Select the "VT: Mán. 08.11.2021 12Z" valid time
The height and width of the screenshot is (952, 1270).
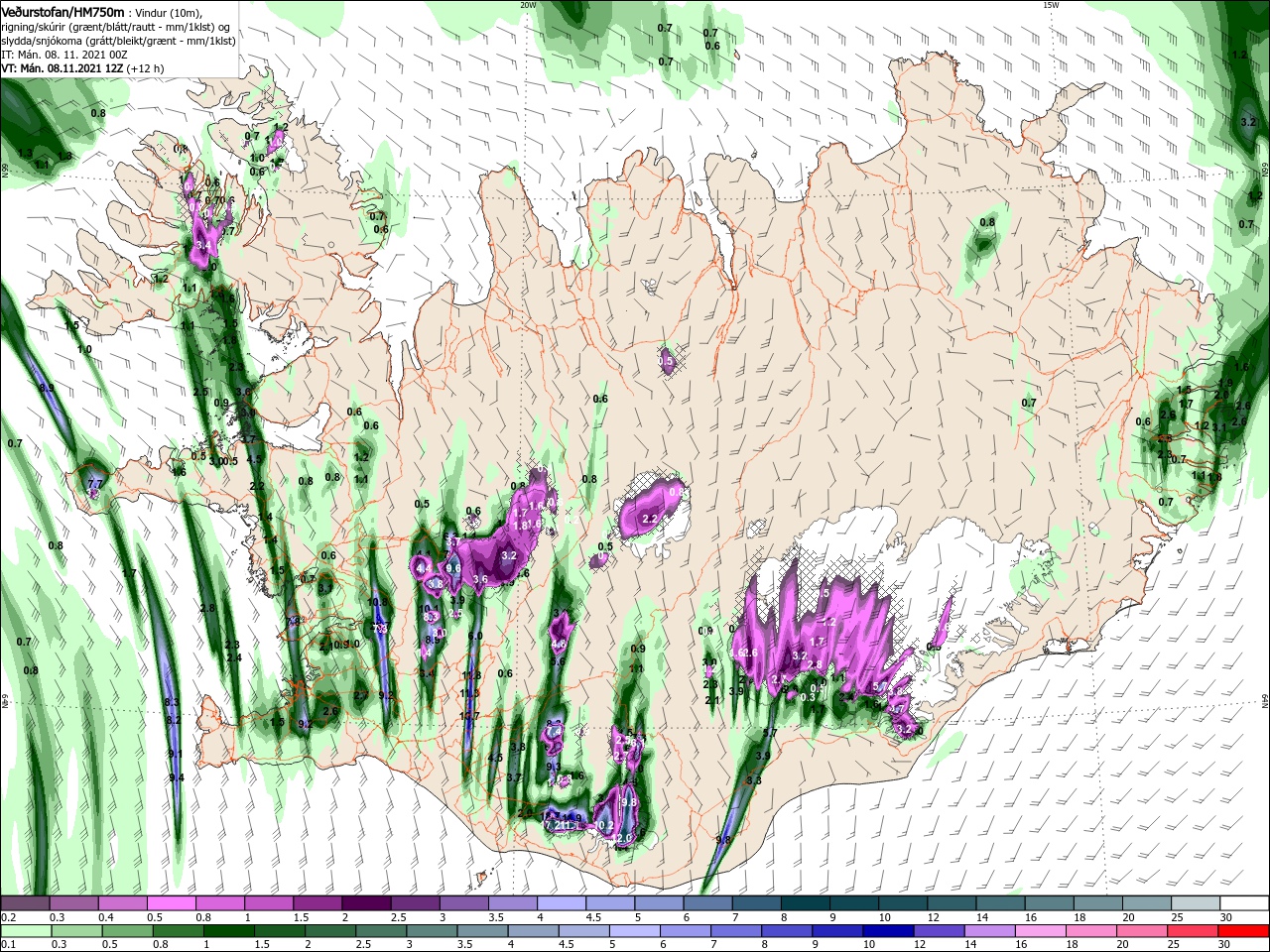point(62,68)
